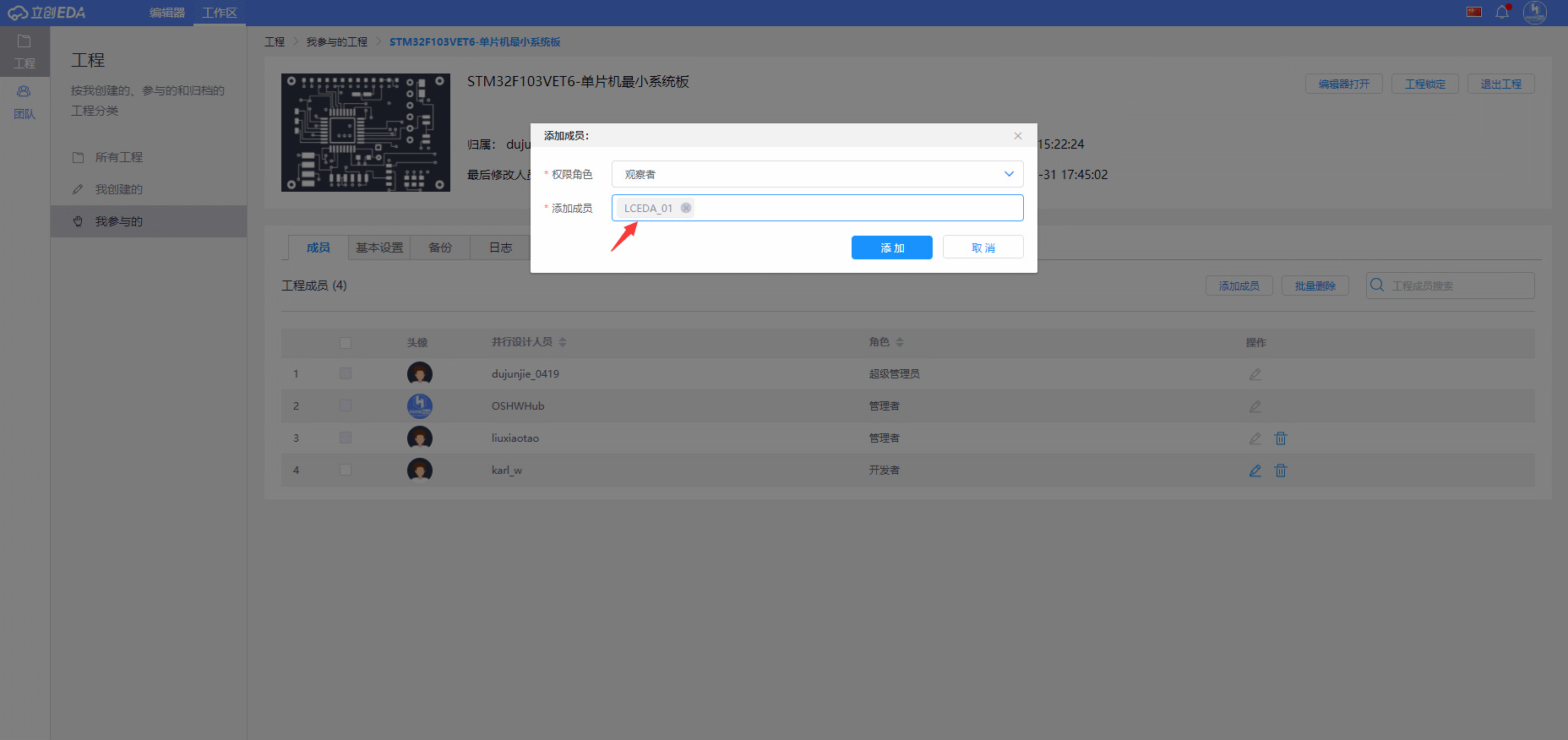
Task: Open 备份 tab
Action: pyautogui.click(x=440, y=248)
